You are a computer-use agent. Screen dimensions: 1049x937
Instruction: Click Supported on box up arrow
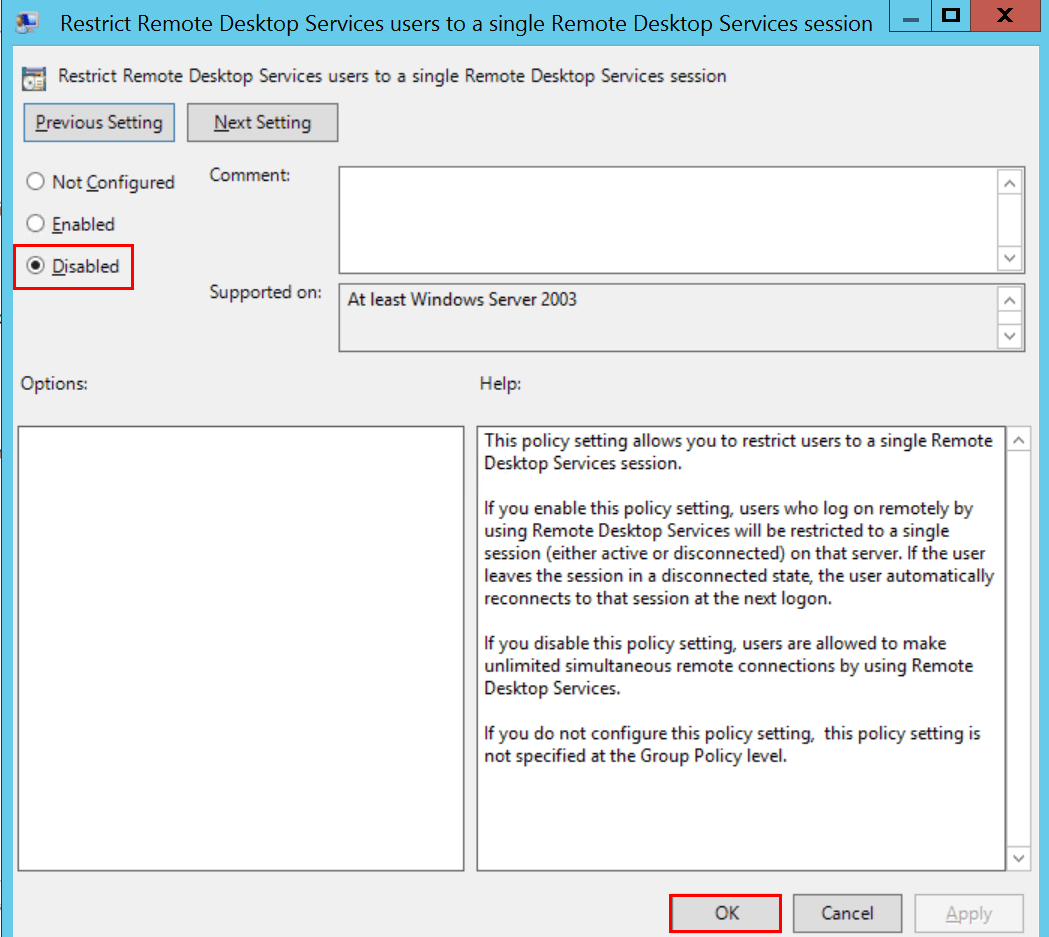[1011, 301]
